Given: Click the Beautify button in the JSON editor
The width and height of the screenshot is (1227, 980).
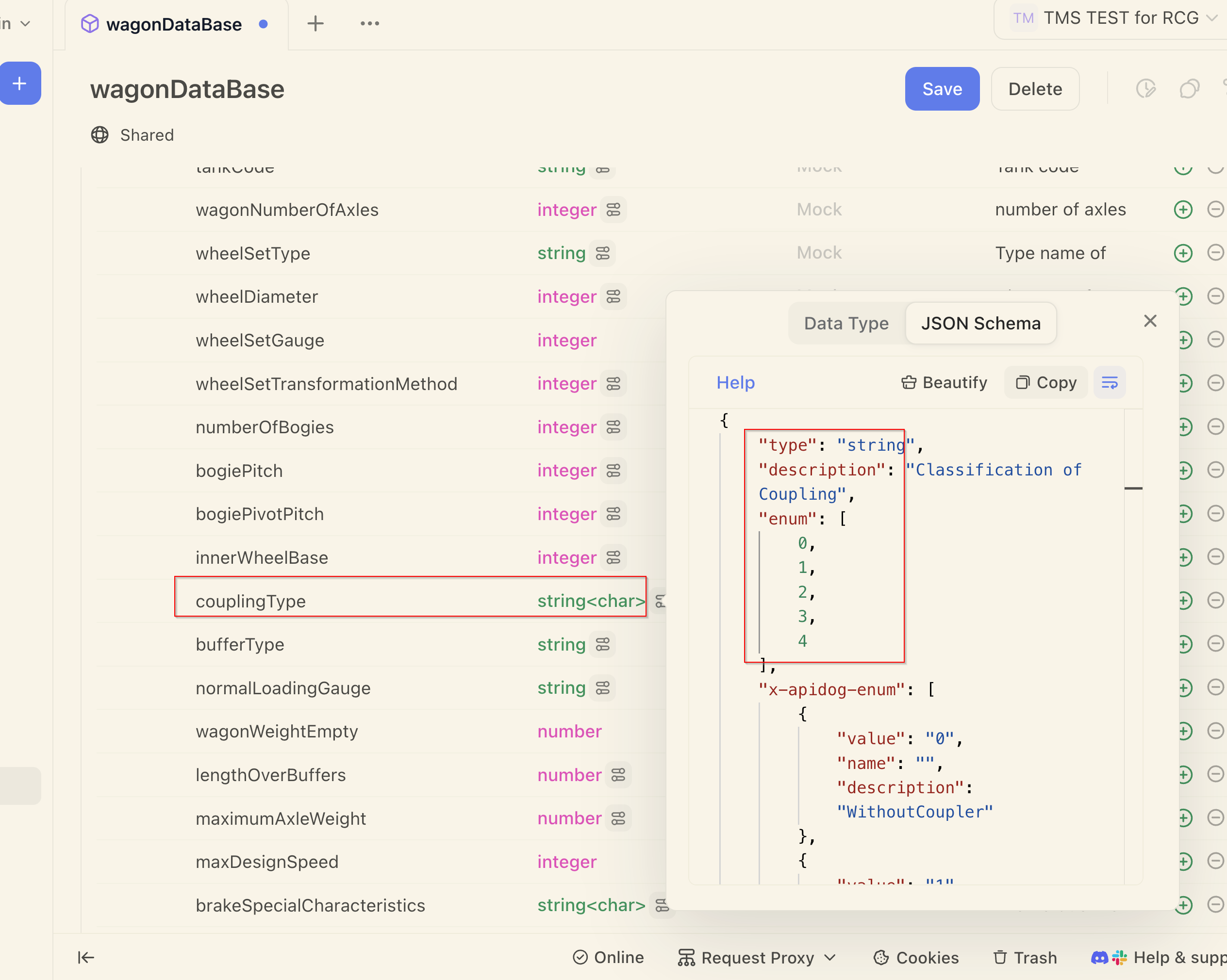Looking at the screenshot, I should pyautogui.click(x=944, y=383).
